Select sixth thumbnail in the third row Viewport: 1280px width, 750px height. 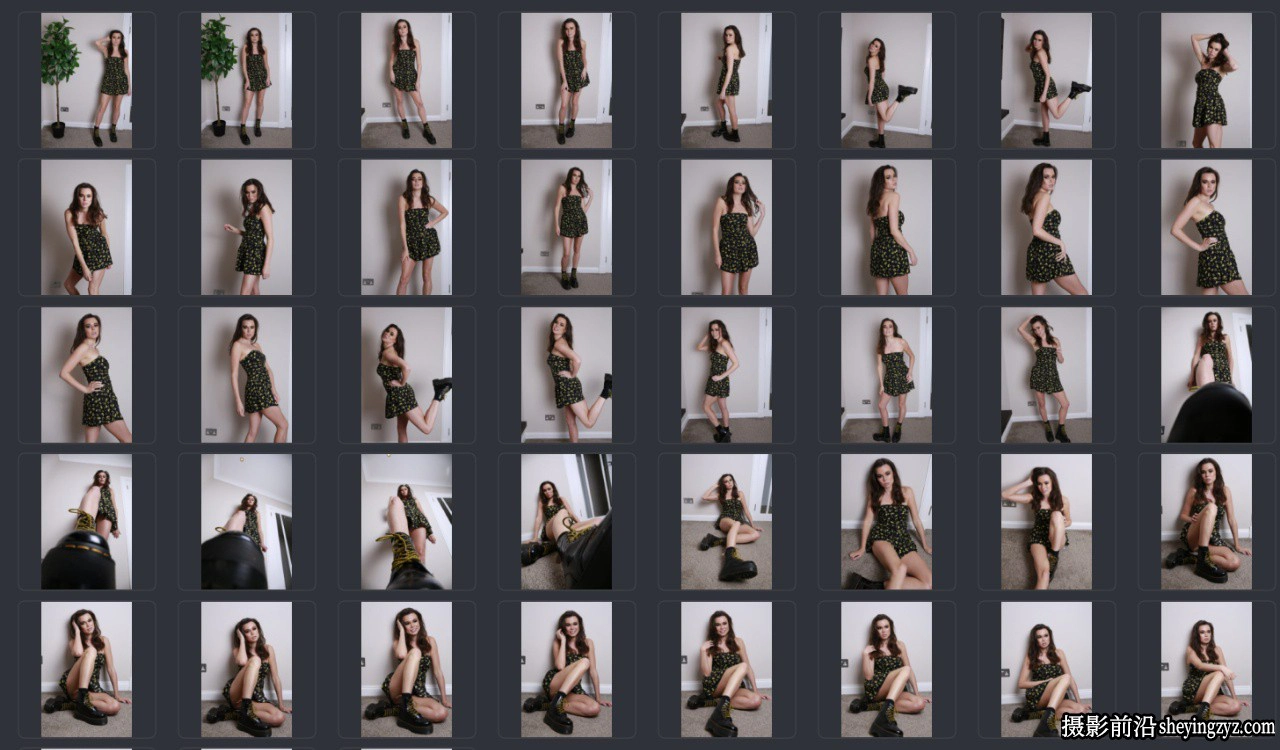point(886,374)
